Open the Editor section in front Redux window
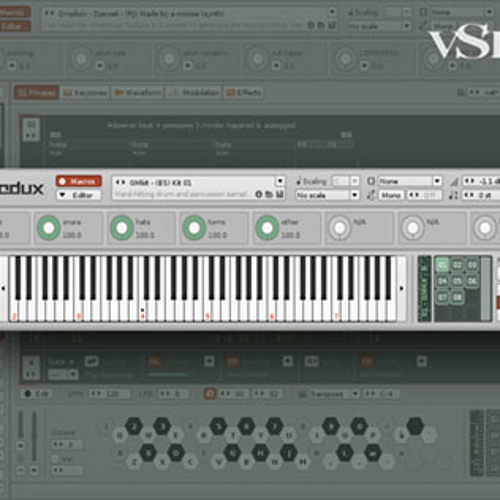The height and width of the screenshot is (500, 500). tap(79, 195)
